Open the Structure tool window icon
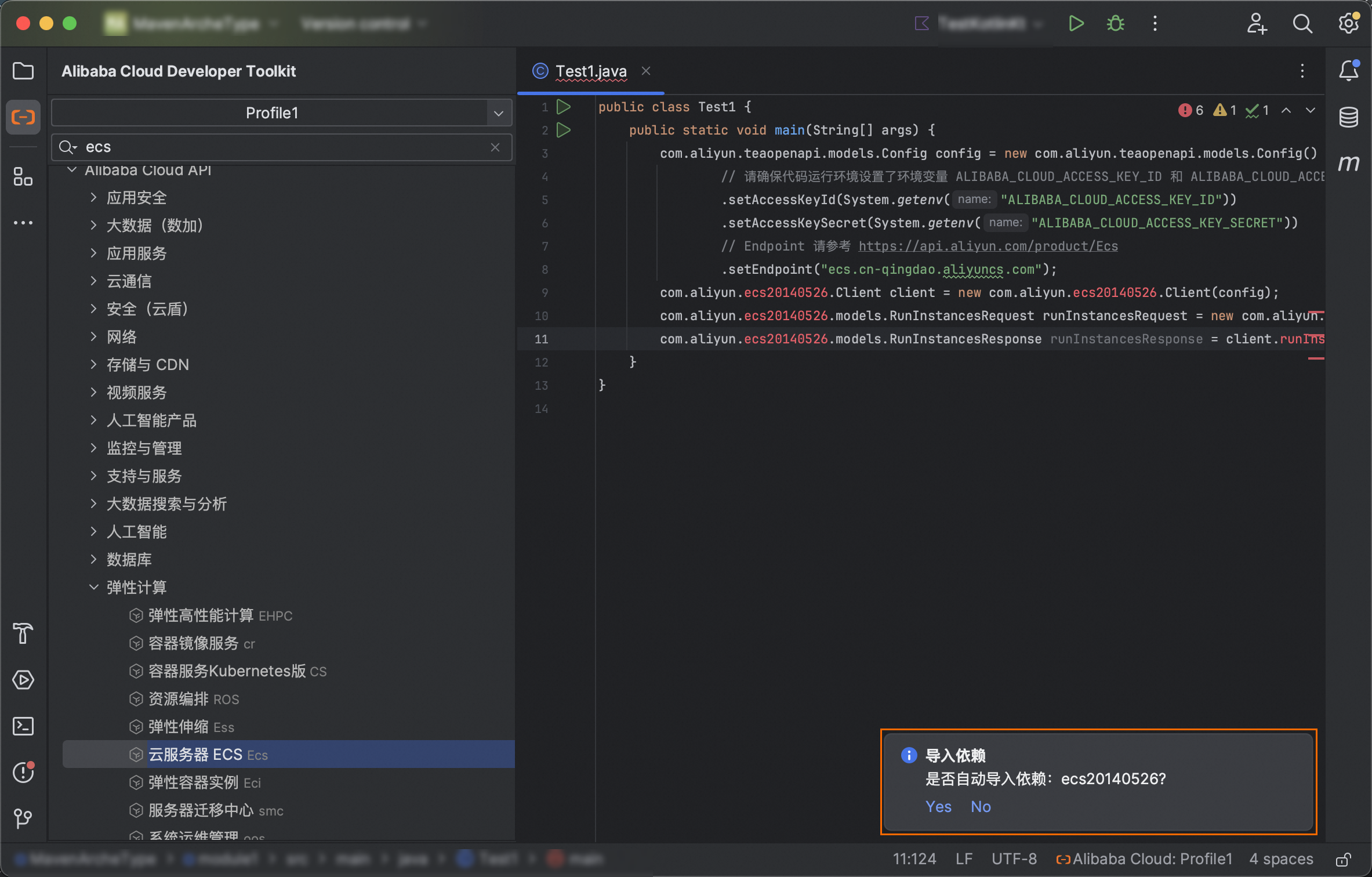The width and height of the screenshot is (1372, 877). [23, 176]
